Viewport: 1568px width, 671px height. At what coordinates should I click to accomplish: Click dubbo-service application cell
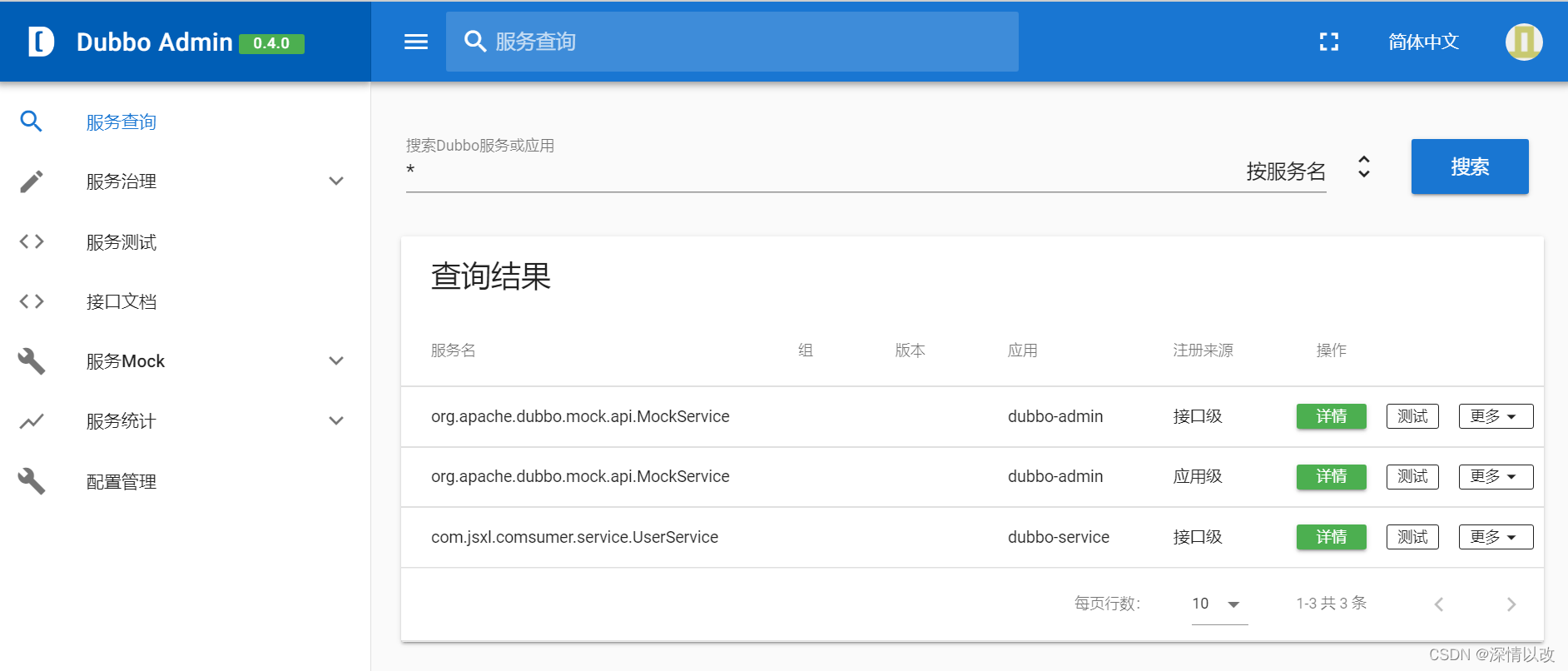coord(1059,537)
